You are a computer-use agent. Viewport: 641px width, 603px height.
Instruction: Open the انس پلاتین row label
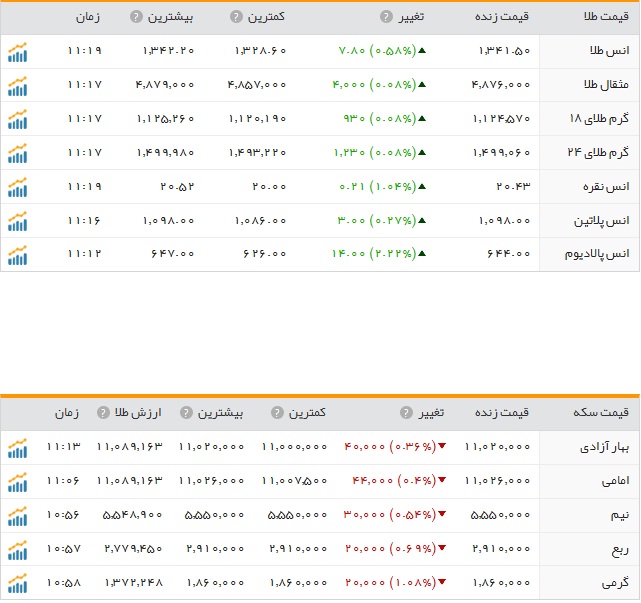click(x=601, y=221)
